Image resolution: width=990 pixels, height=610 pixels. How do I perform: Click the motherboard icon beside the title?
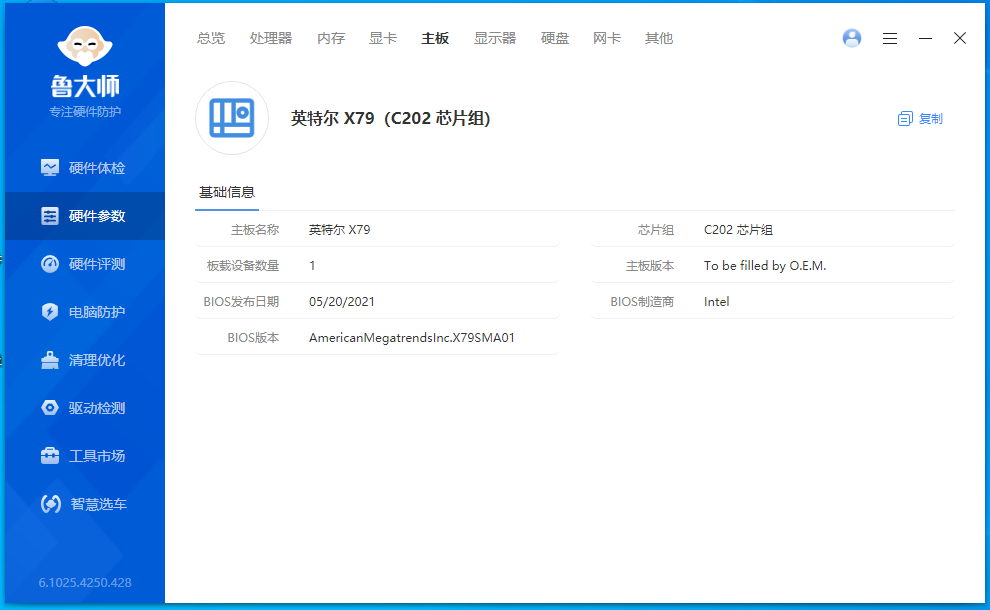[x=232, y=118]
